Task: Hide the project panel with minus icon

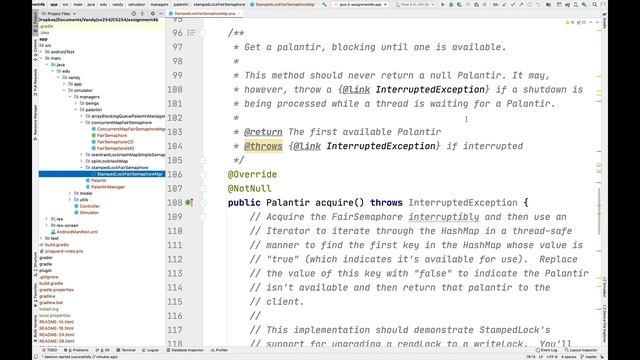Action: click(x=161, y=13)
